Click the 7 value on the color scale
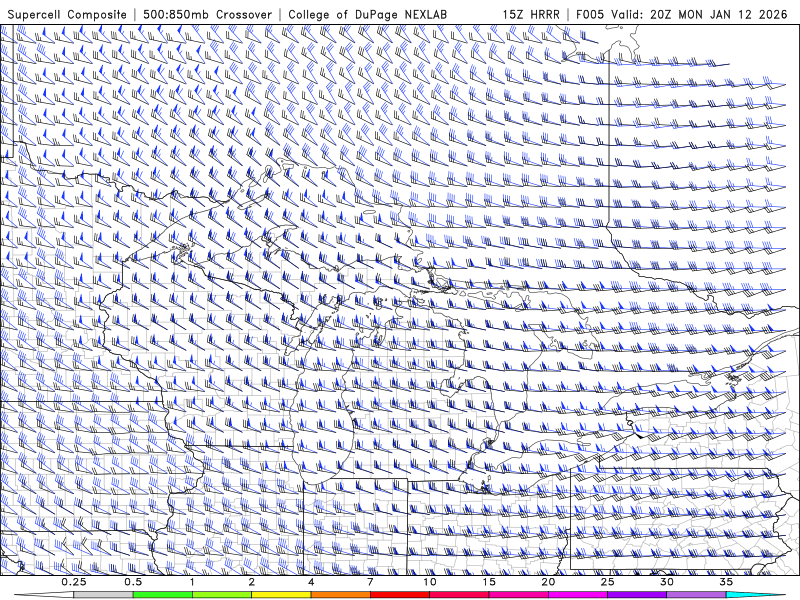The height and width of the screenshot is (600, 800). [370, 582]
